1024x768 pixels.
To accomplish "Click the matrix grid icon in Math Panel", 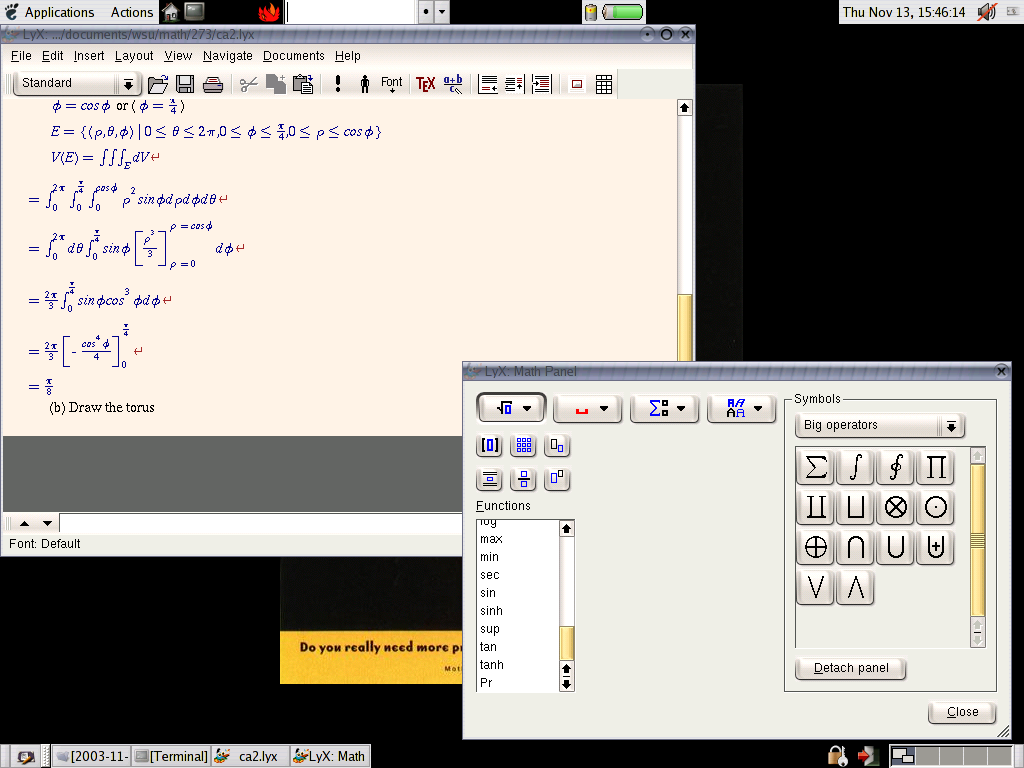I will [524, 446].
